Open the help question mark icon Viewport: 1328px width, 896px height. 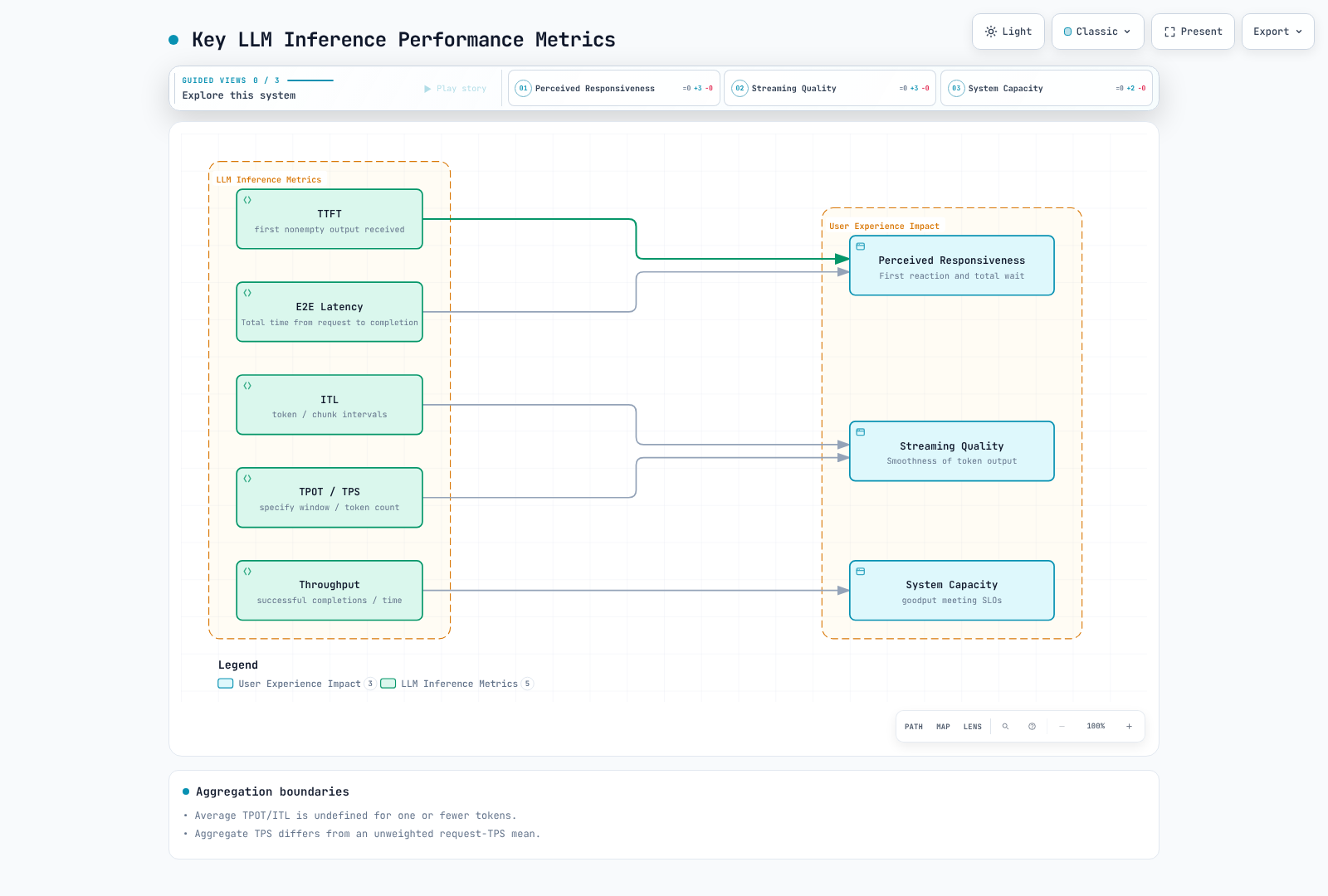tap(1032, 727)
